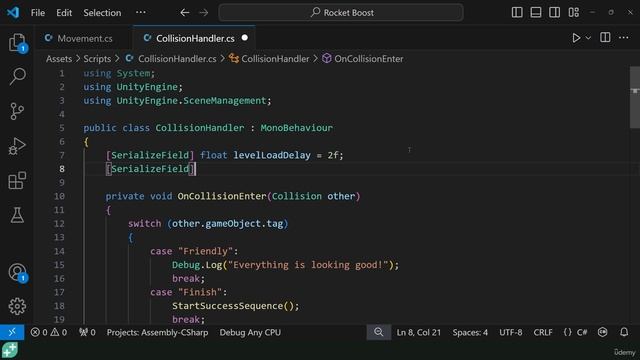The image size is (640, 360).
Task: Open the File menu
Action: point(38,13)
